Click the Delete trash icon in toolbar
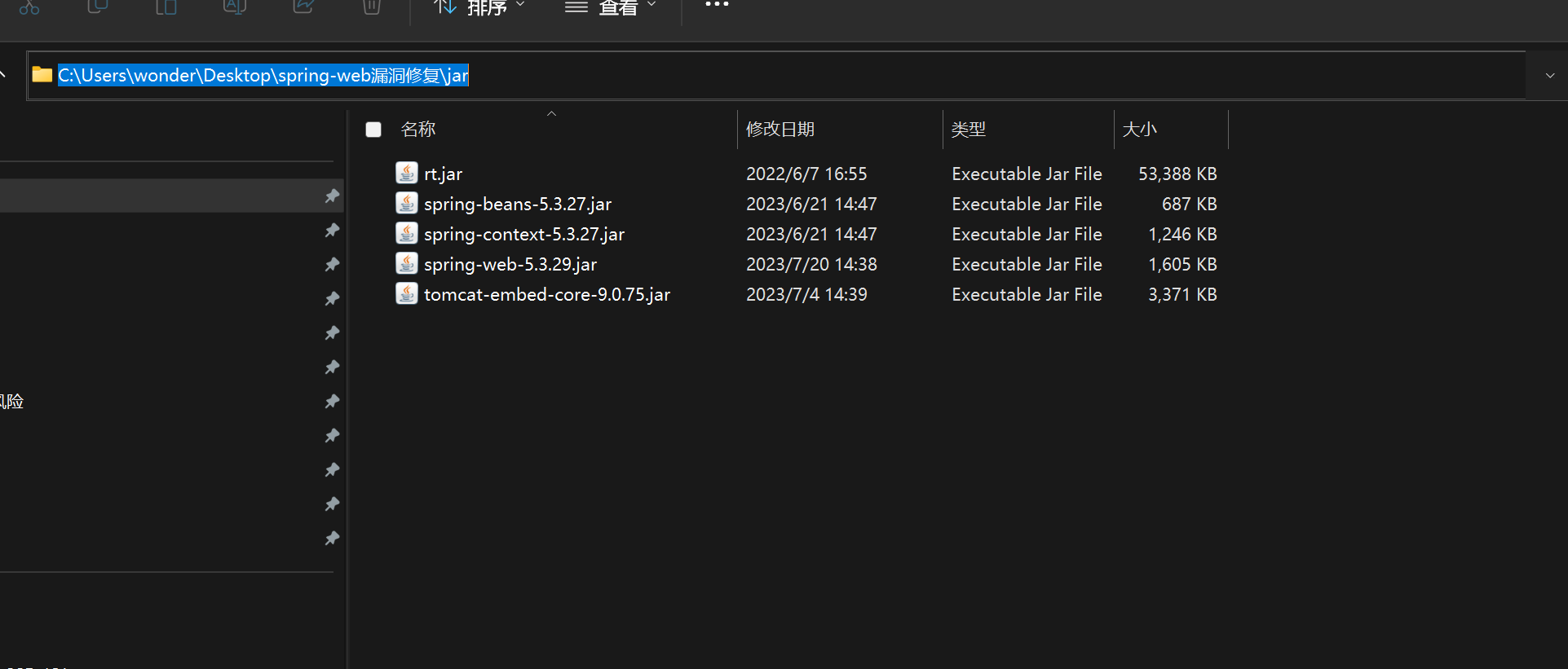1568x669 pixels. [372, 7]
